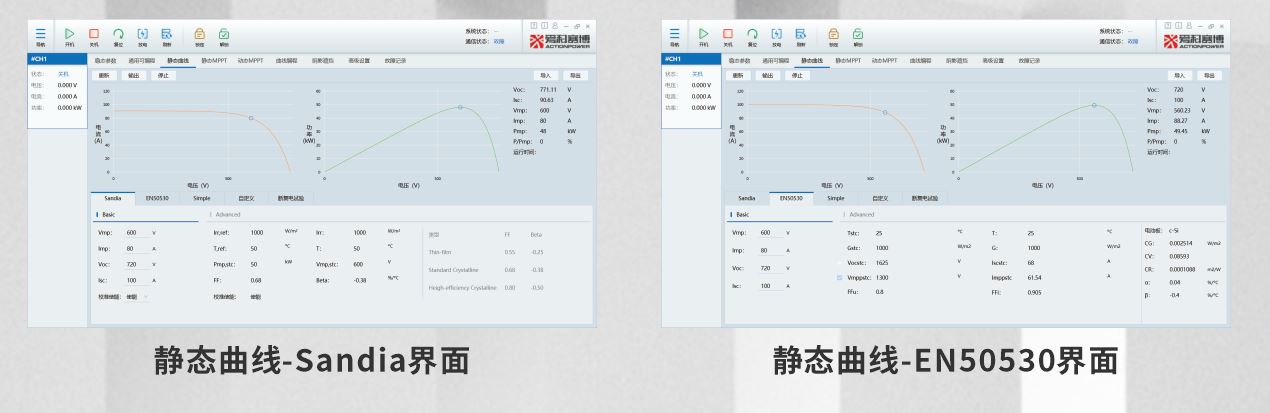Click the 导出 button in right window
1270x413 pixels.
point(1210,75)
